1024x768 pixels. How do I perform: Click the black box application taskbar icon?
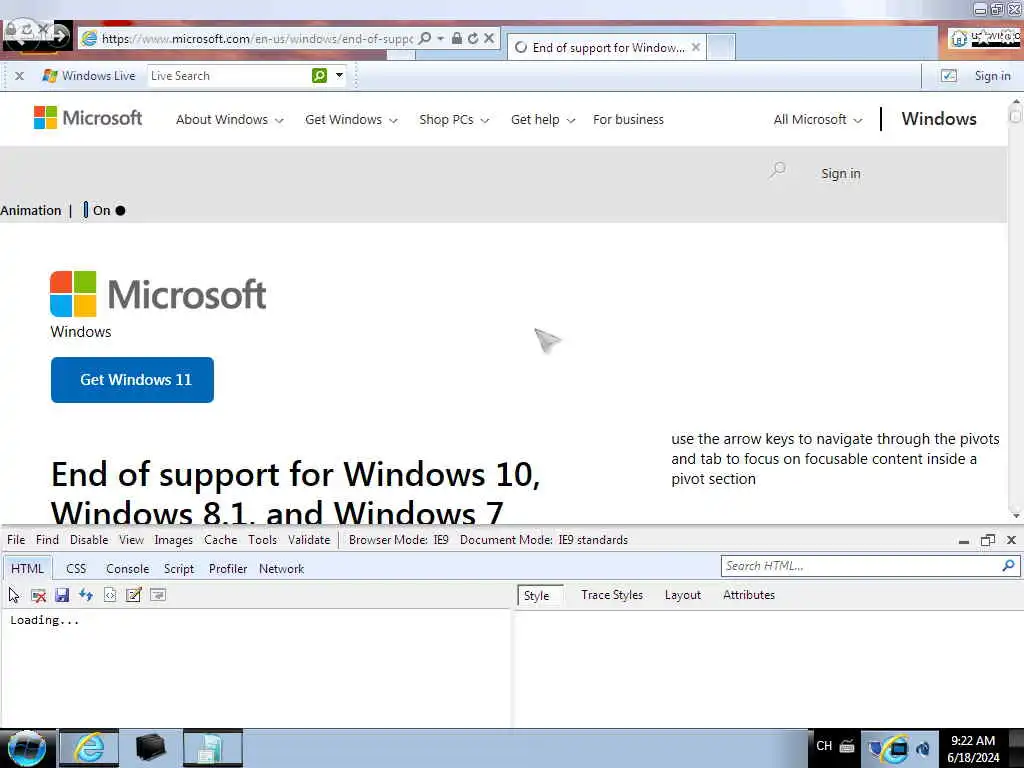[150, 748]
